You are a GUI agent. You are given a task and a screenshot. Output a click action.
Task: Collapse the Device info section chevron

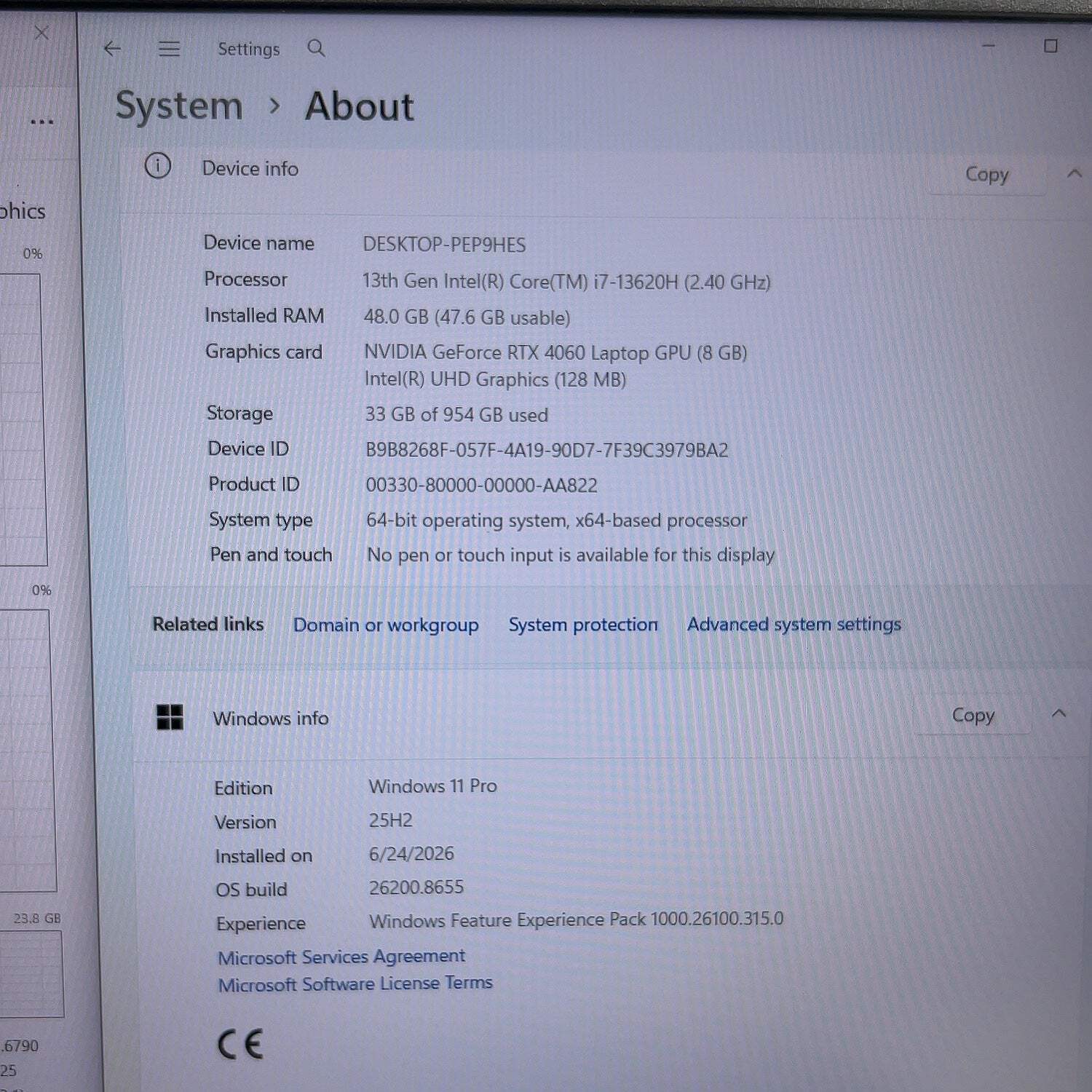[1075, 173]
